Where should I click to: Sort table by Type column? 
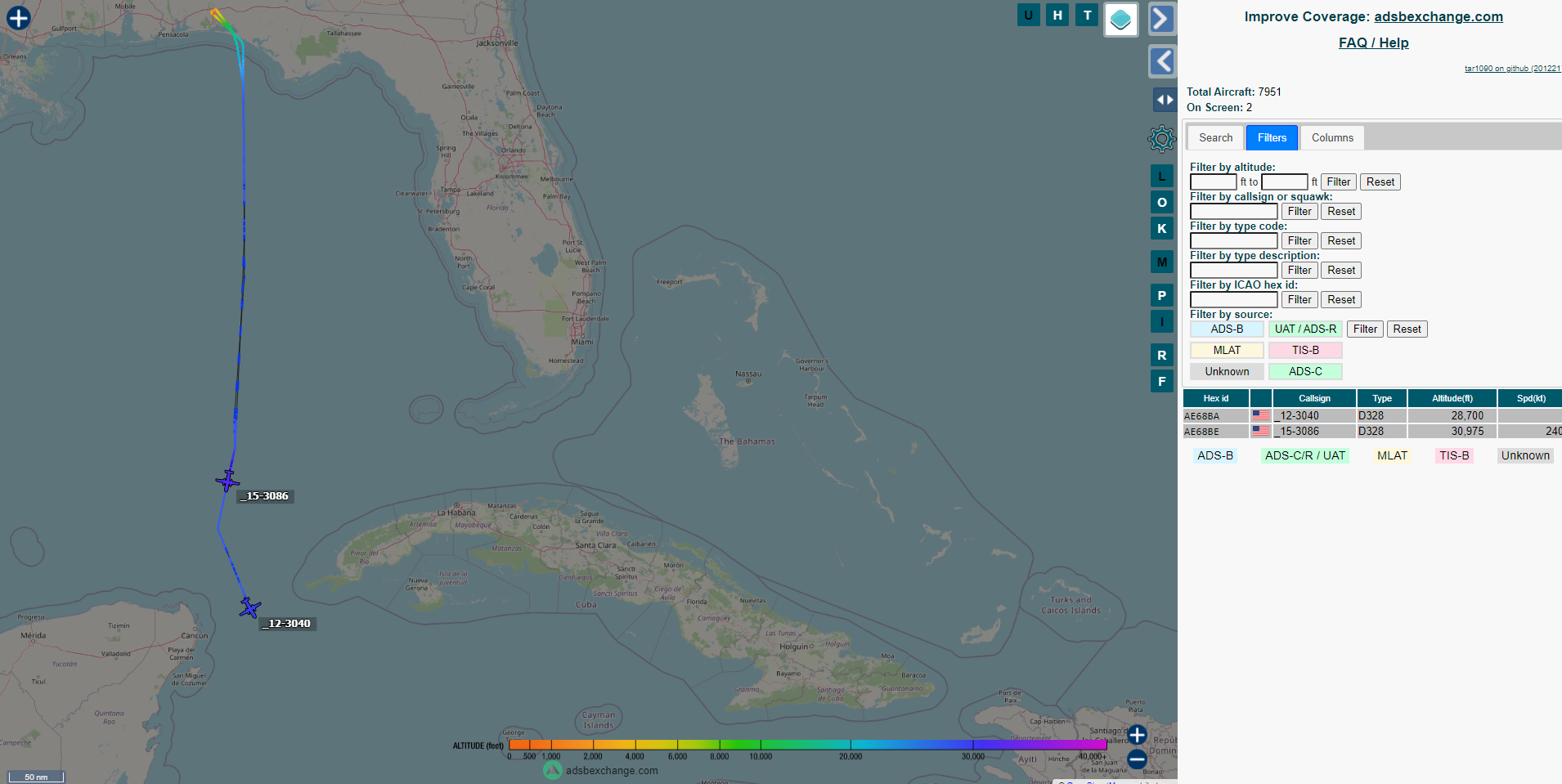[x=1382, y=398]
